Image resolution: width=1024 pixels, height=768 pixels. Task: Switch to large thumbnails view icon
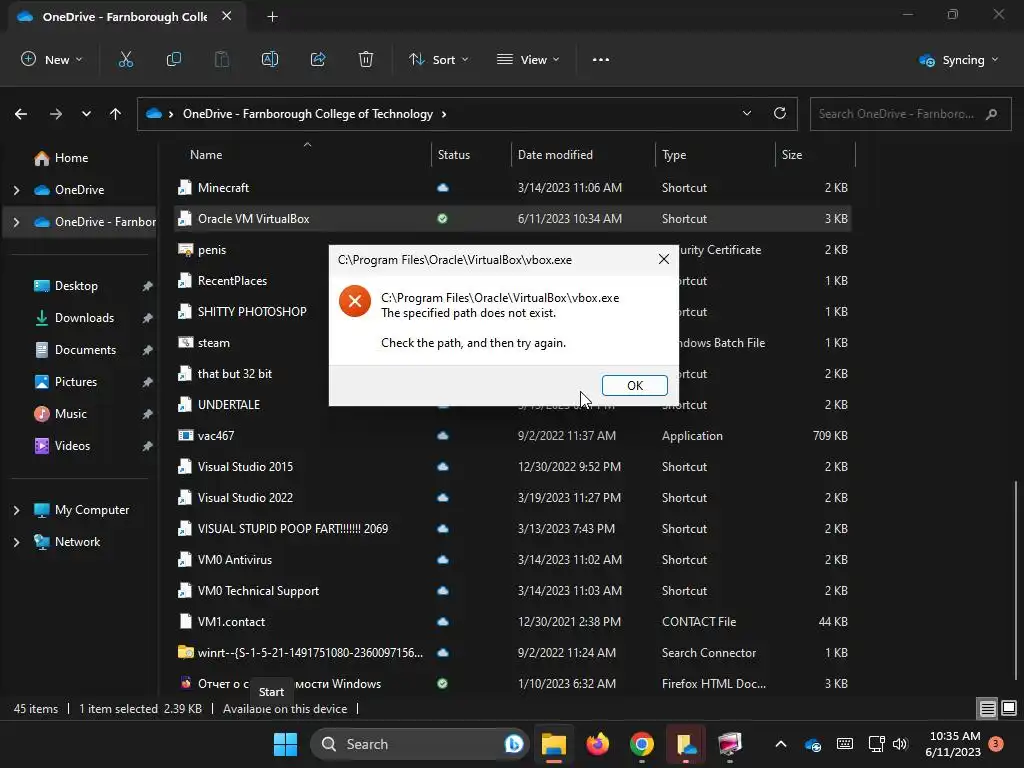pyautogui.click(x=1009, y=708)
